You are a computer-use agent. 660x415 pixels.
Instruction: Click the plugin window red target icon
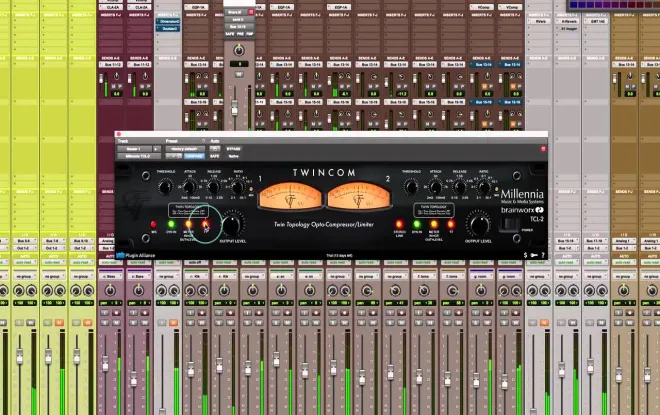pos(543,149)
